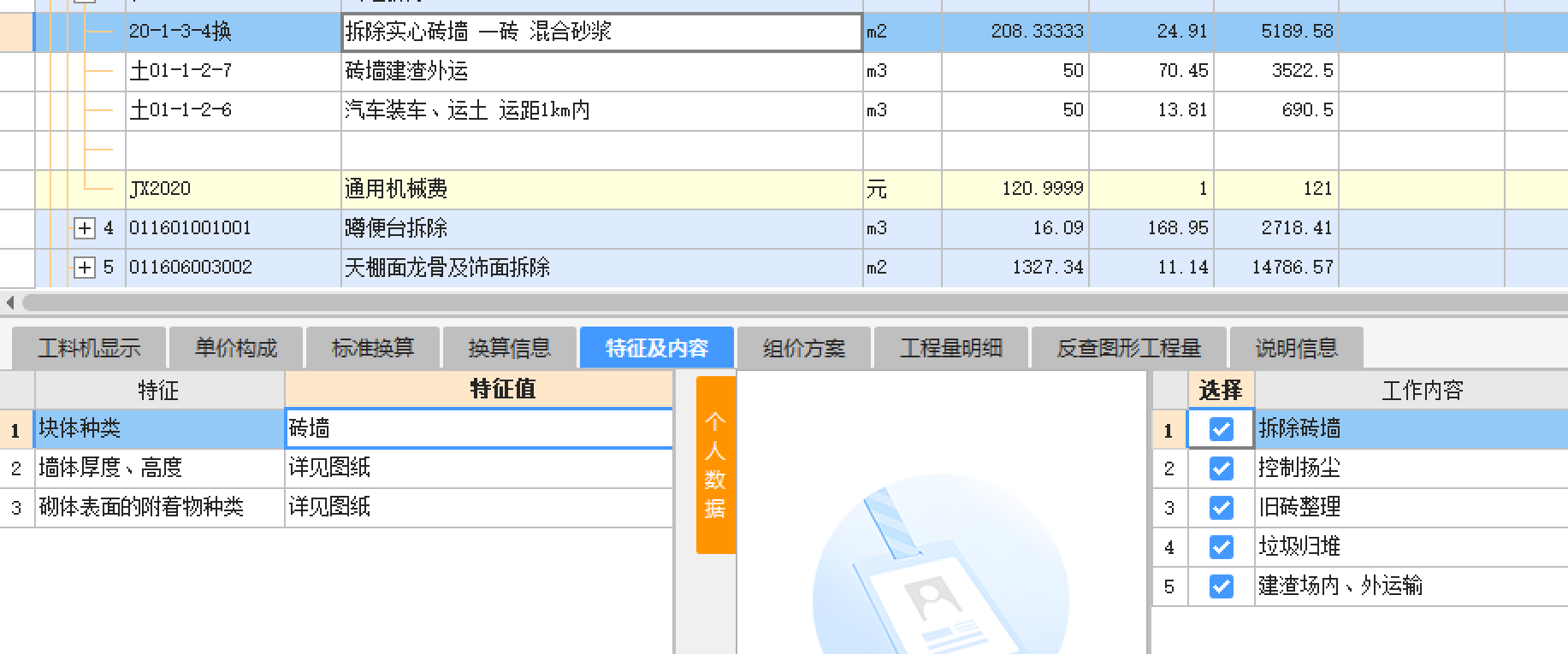
Task: Select 汽车装车、运土 运距1km内 cell
Action: tap(602, 110)
